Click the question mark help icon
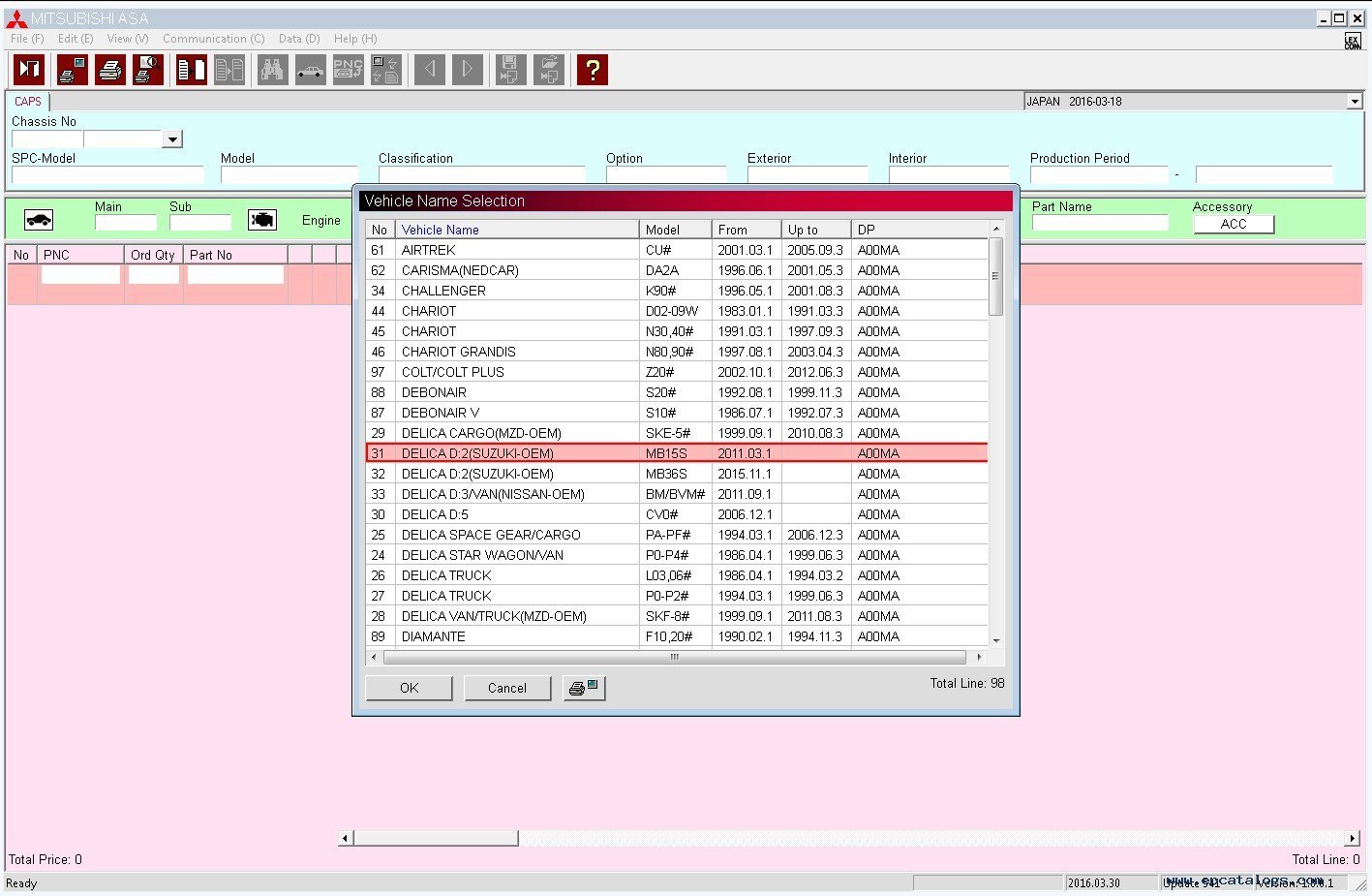The width and height of the screenshot is (1372, 896). (593, 69)
